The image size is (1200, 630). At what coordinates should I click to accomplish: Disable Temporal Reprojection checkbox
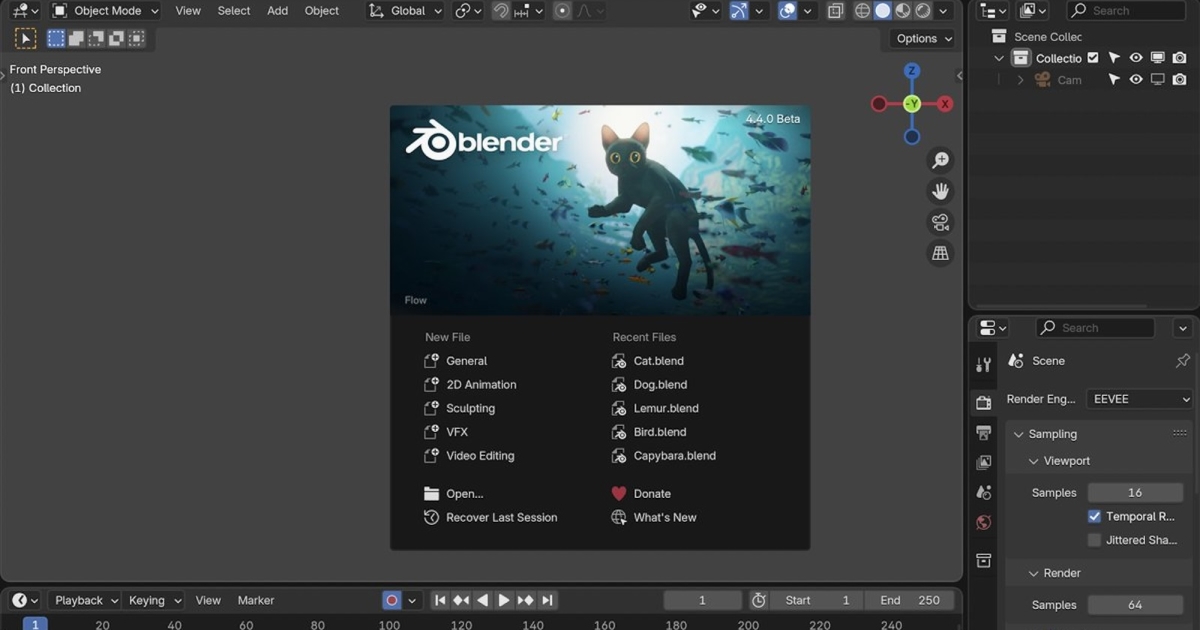click(x=1093, y=516)
